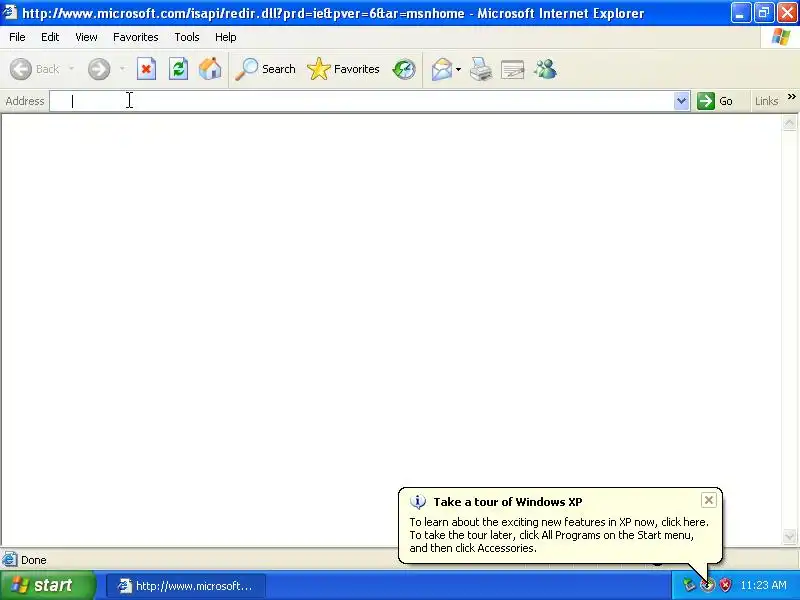Screen dimensions: 800x600
Task: Click the status bar IE page icon
Action: (x=10, y=560)
